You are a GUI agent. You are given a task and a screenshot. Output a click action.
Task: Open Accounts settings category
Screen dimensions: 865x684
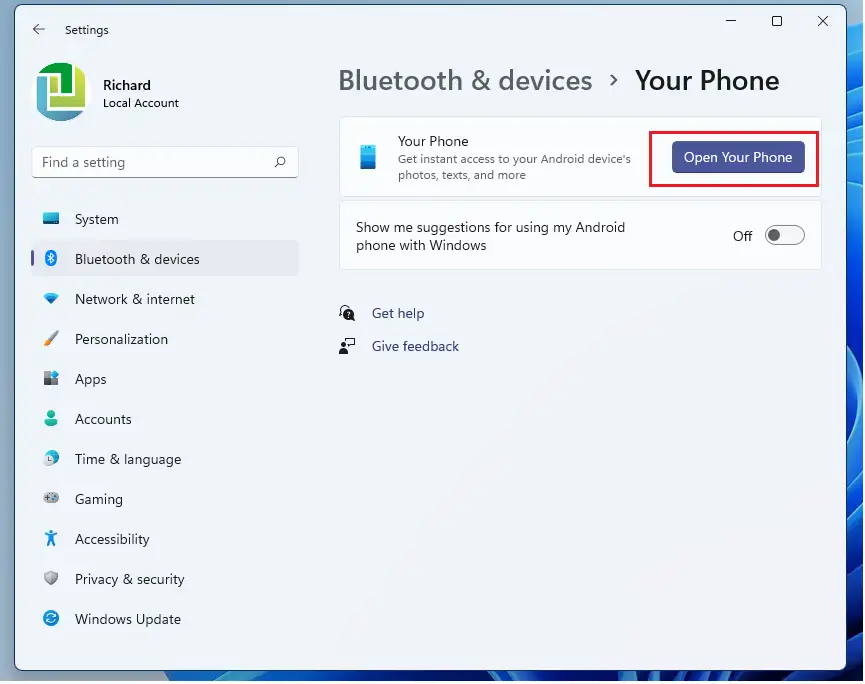165,419
